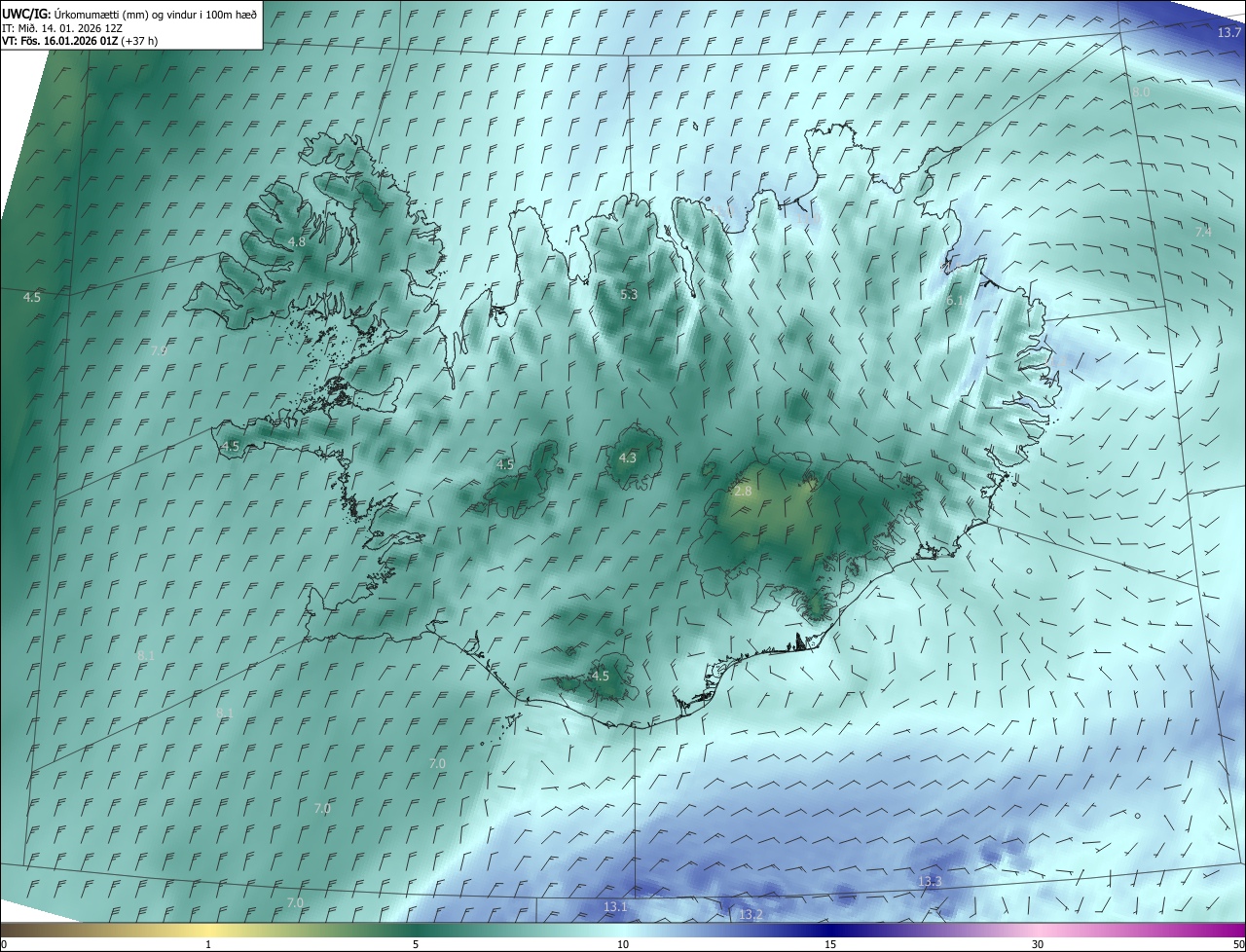
Task: Click the valid time "VT: Fös. 16.01.2026 01Z (+37 h)"
Action: (x=80, y=41)
